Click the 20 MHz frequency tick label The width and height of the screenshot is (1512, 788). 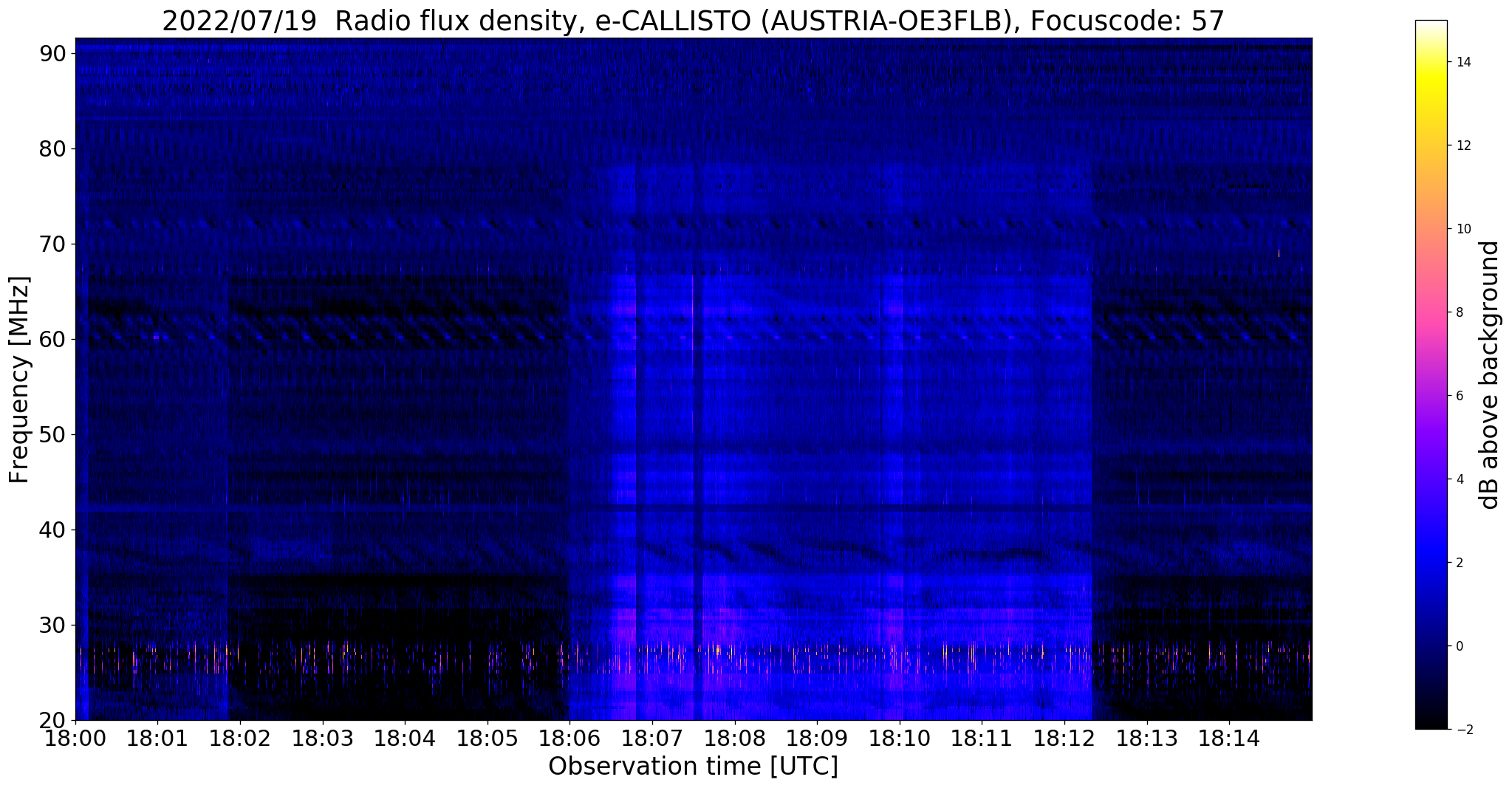(52, 720)
